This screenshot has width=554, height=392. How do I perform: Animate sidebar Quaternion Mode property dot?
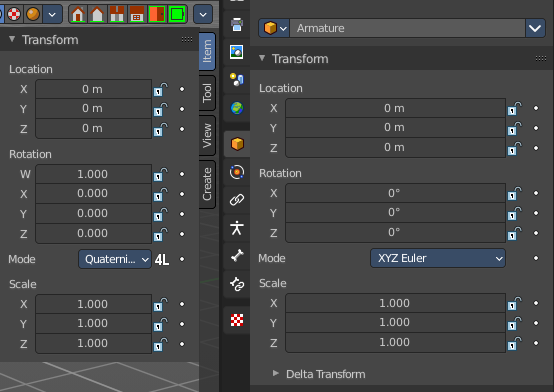click(x=182, y=259)
